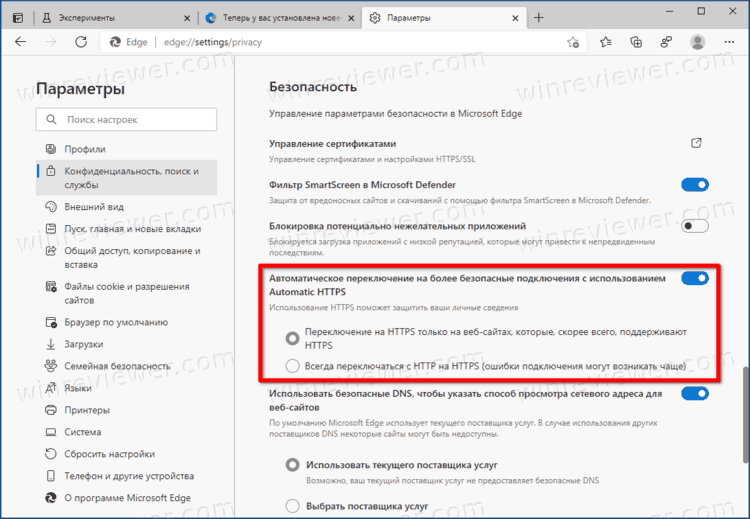The width and height of the screenshot is (750, 519).
Task: Click the Поиск настроек search field
Action: [126, 120]
